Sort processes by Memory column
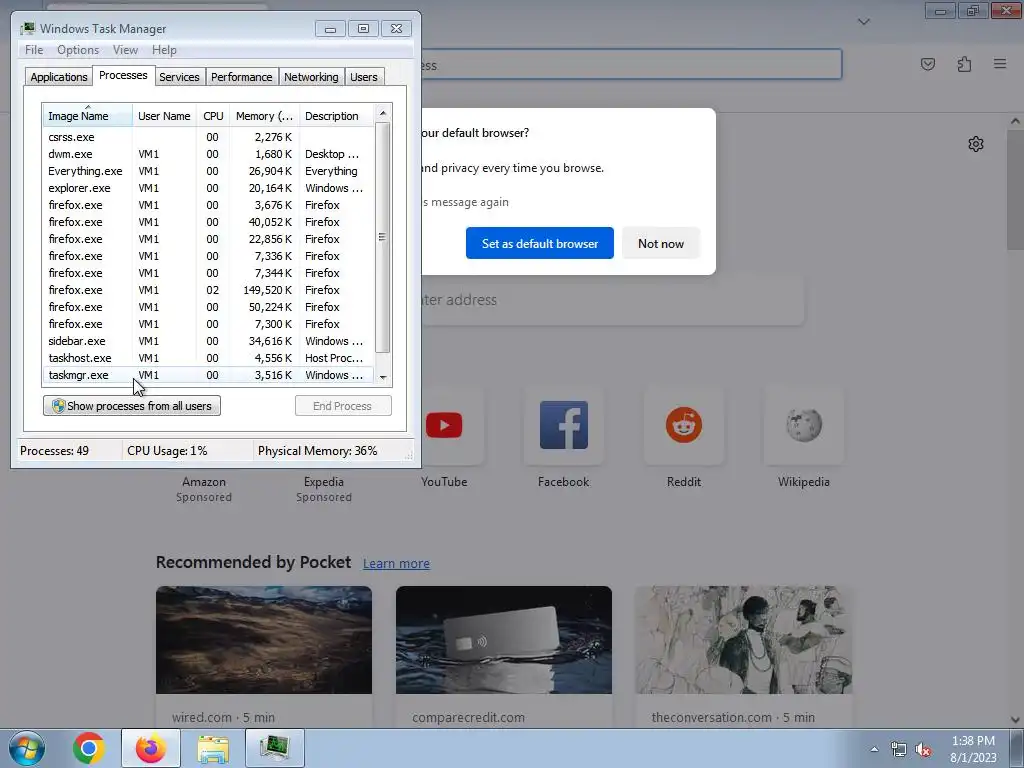Screen dimensions: 1024x768 pos(264,116)
